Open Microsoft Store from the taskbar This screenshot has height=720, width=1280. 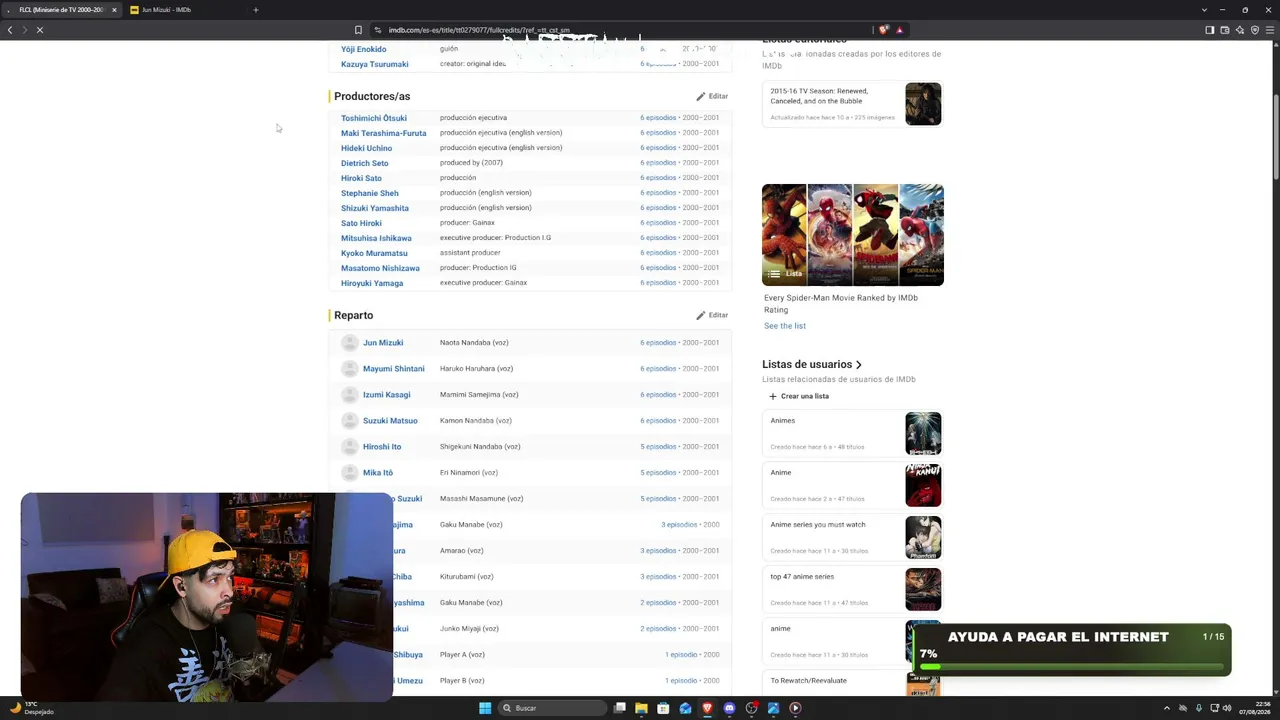[663, 708]
